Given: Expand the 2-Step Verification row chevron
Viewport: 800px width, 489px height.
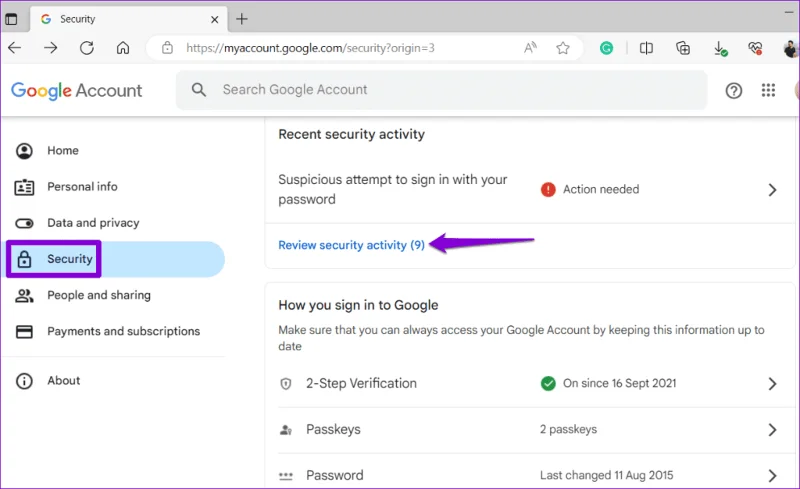Looking at the screenshot, I should pos(772,384).
